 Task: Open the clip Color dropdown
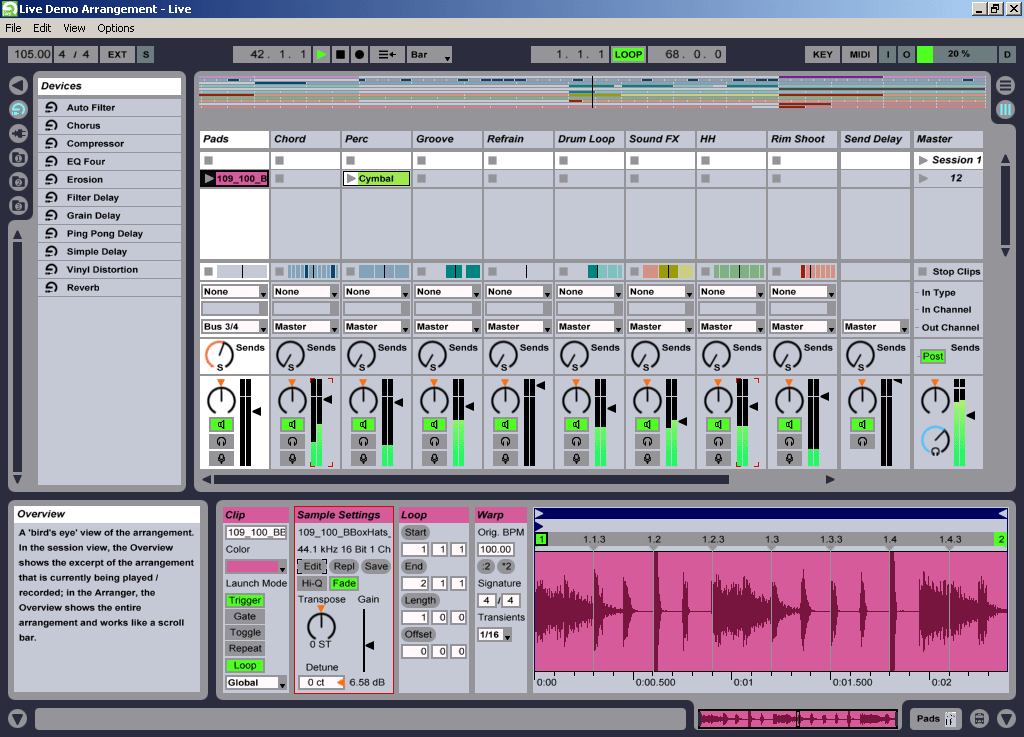(x=256, y=566)
